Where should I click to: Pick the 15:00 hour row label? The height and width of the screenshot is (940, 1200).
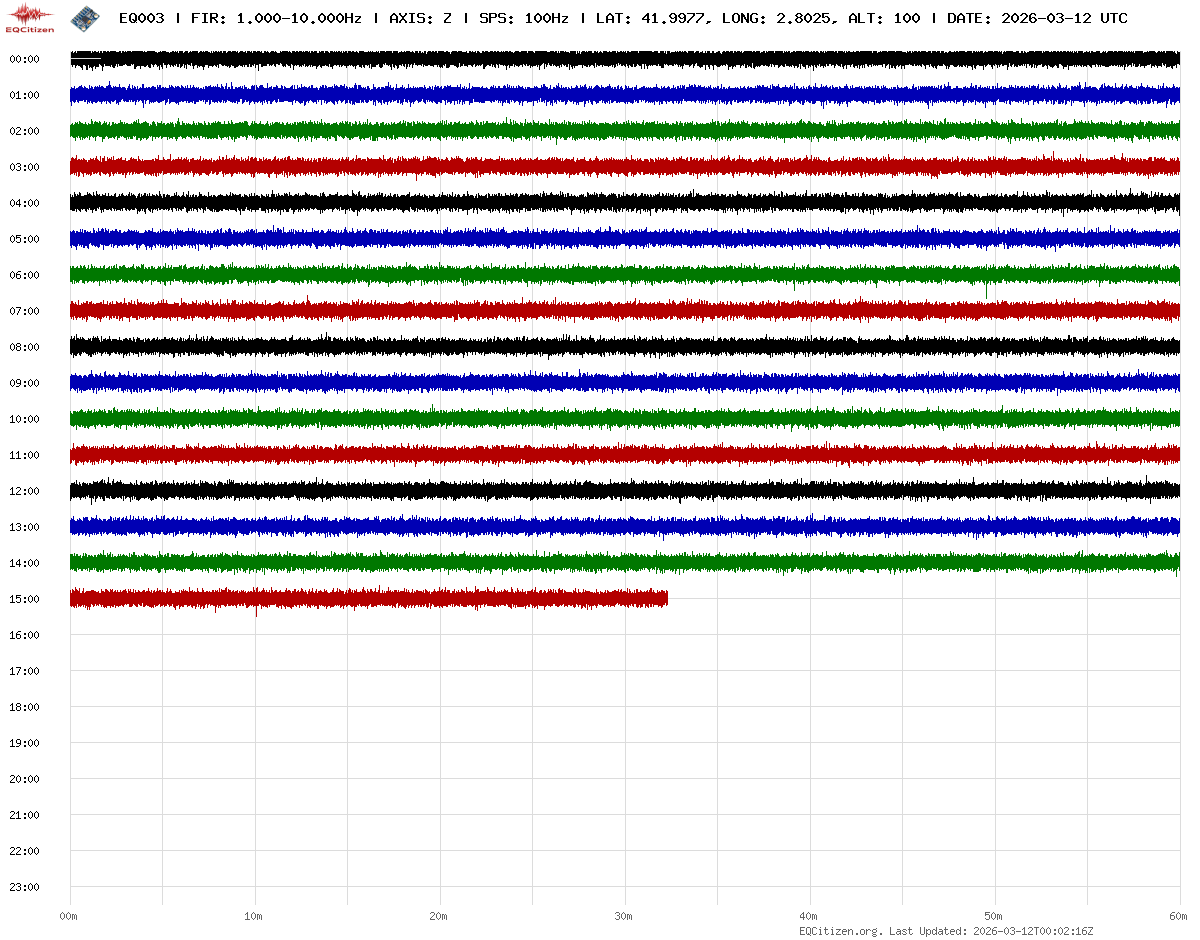pyautogui.click(x=24, y=600)
